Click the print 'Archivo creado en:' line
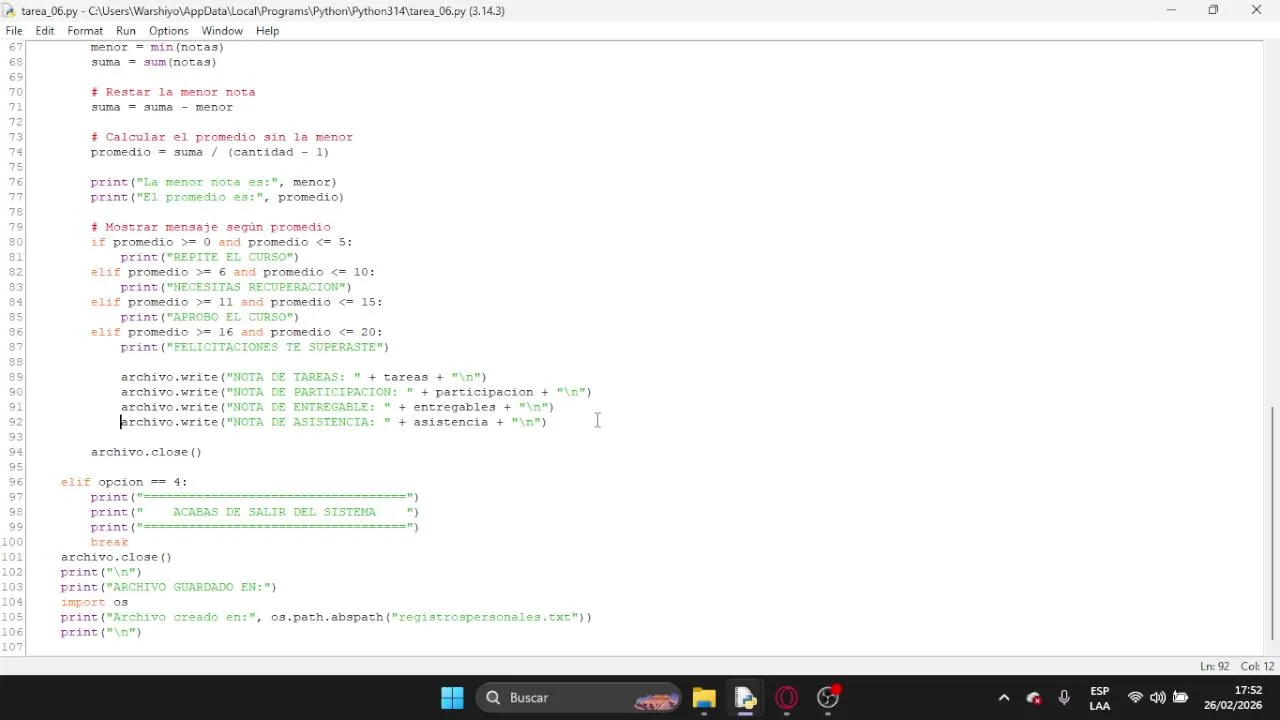This screenshot has width=1280, height=720. 326,617
